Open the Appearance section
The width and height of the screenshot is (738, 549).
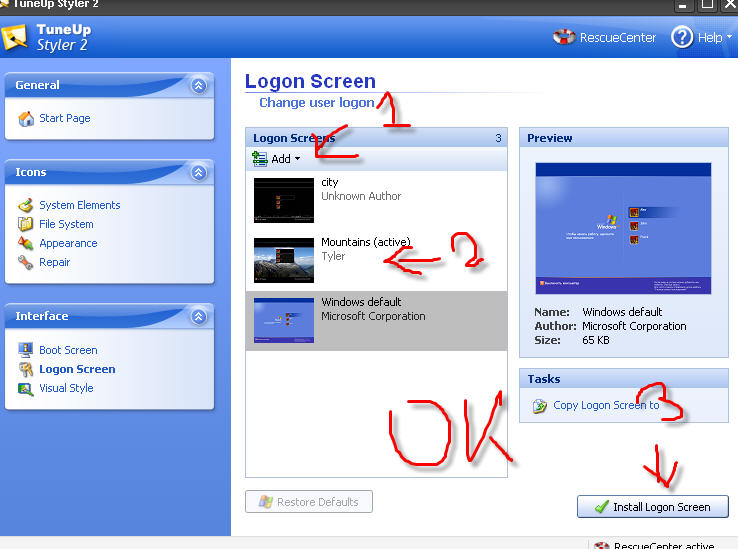click(68, 243)
